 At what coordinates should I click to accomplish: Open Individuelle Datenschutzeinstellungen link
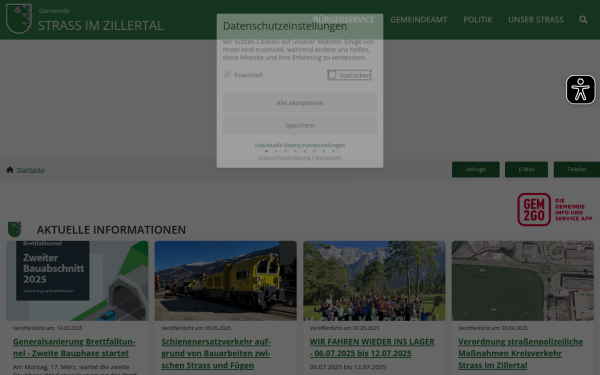click(300, 145)
